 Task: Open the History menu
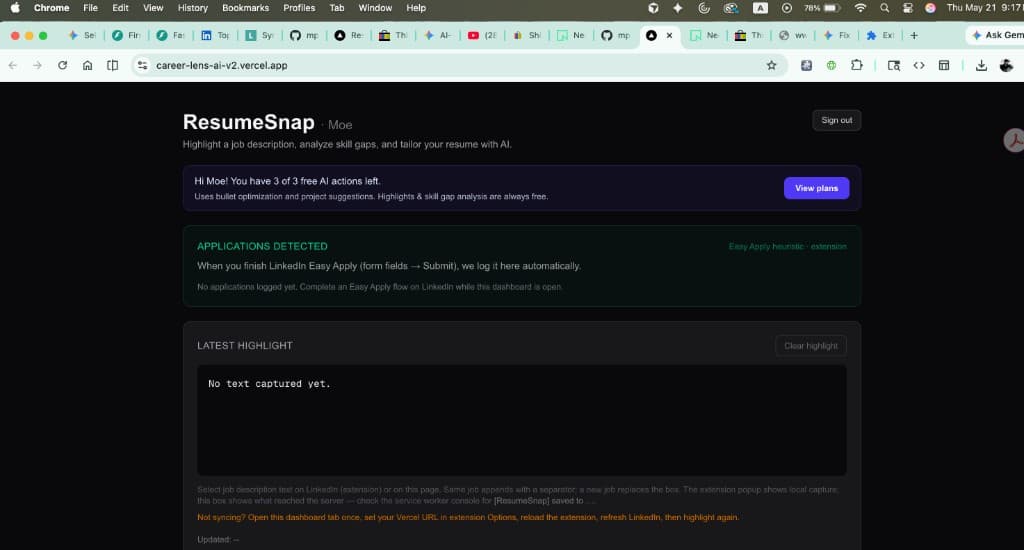[193, 8]
